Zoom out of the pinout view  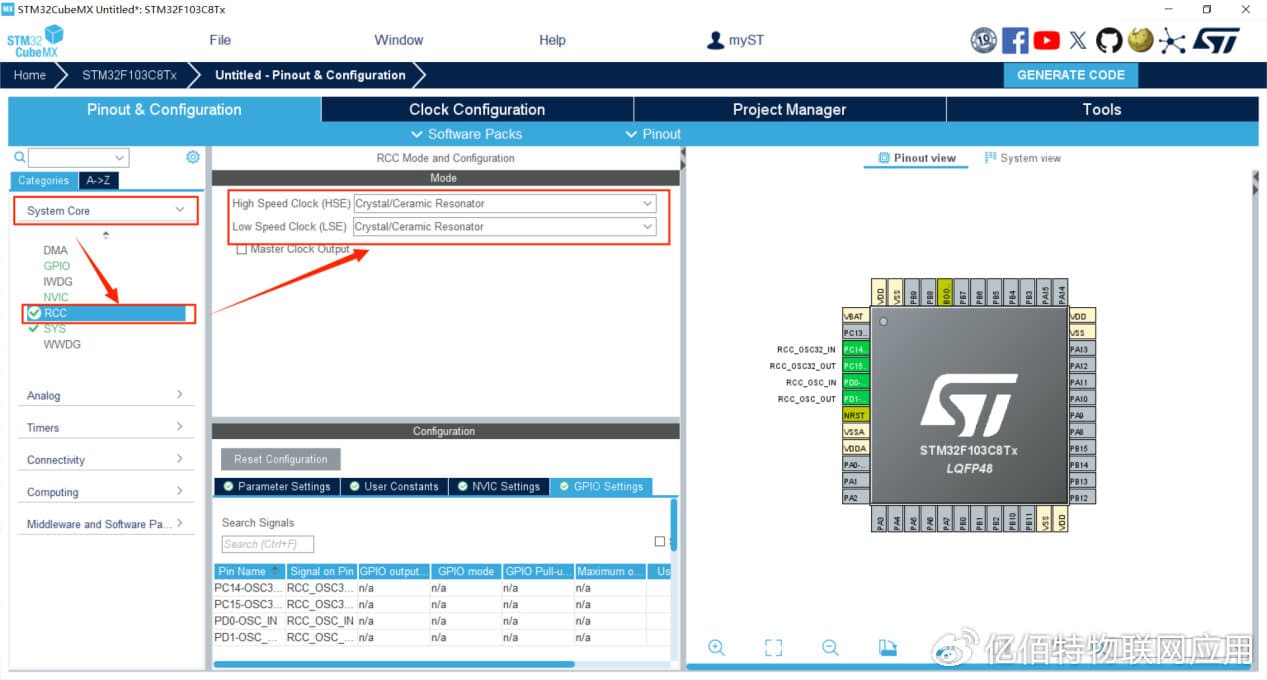(830, 647)
